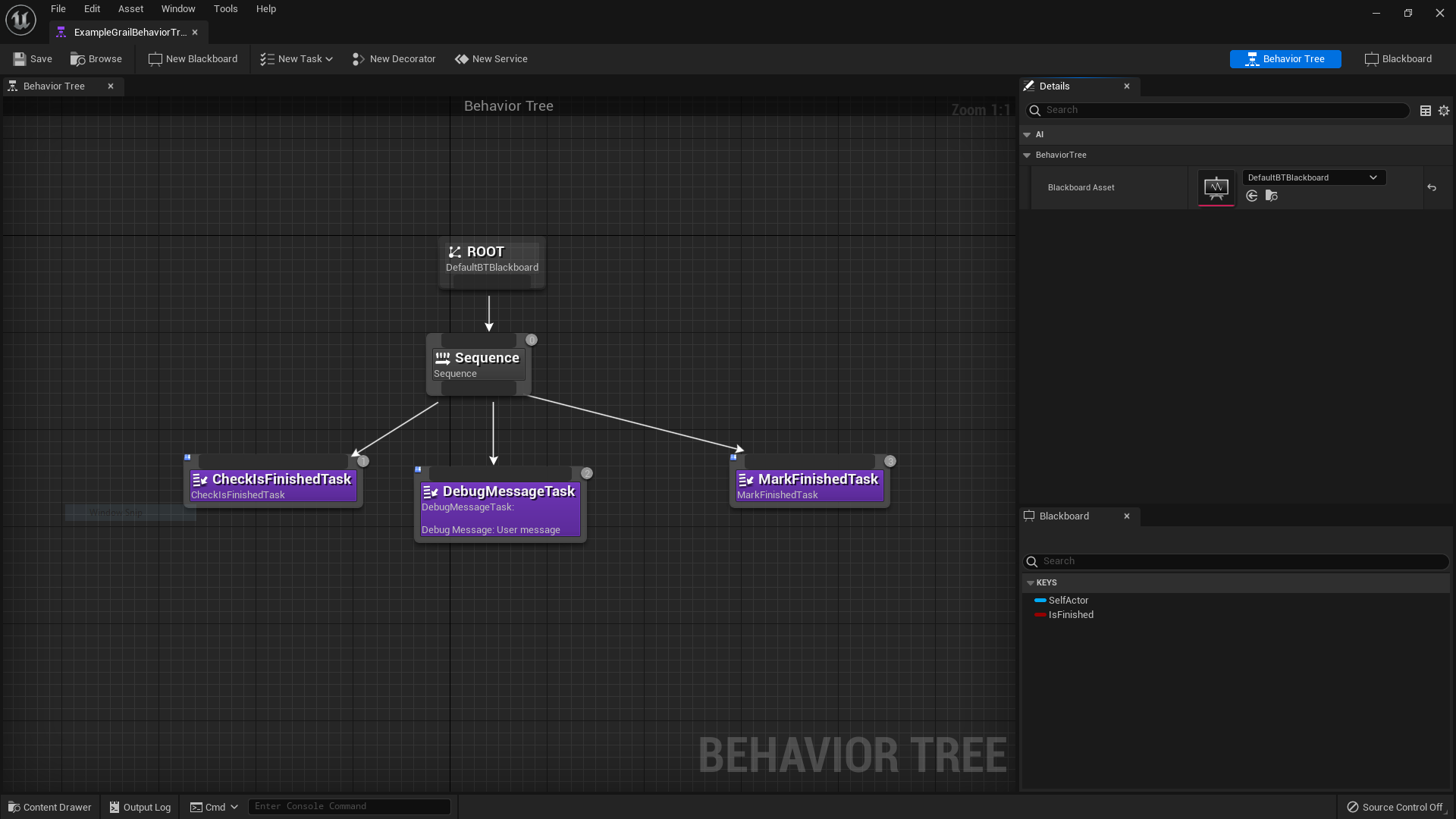Click the Save toolbar button

tap(33, 59)
